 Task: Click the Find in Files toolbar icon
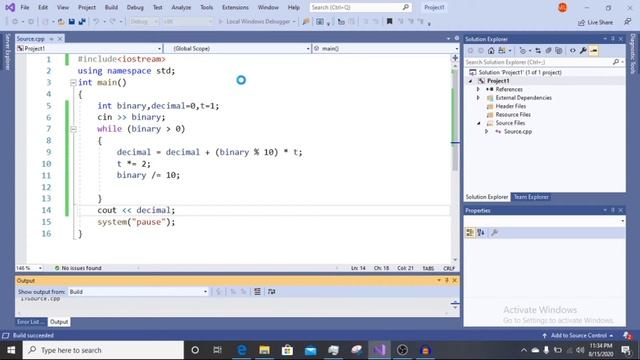click(306, 22)
